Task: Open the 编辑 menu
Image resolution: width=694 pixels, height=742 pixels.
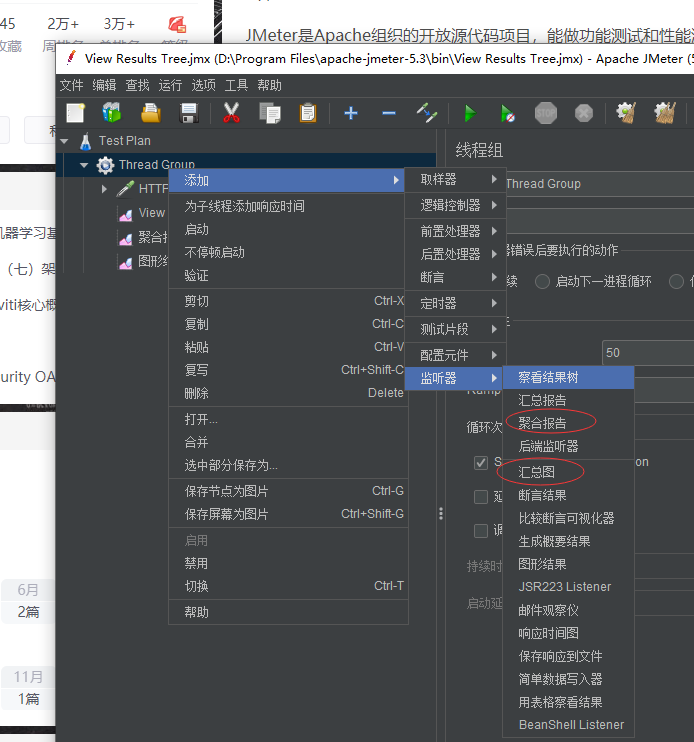Action: (x=105, y=86)
